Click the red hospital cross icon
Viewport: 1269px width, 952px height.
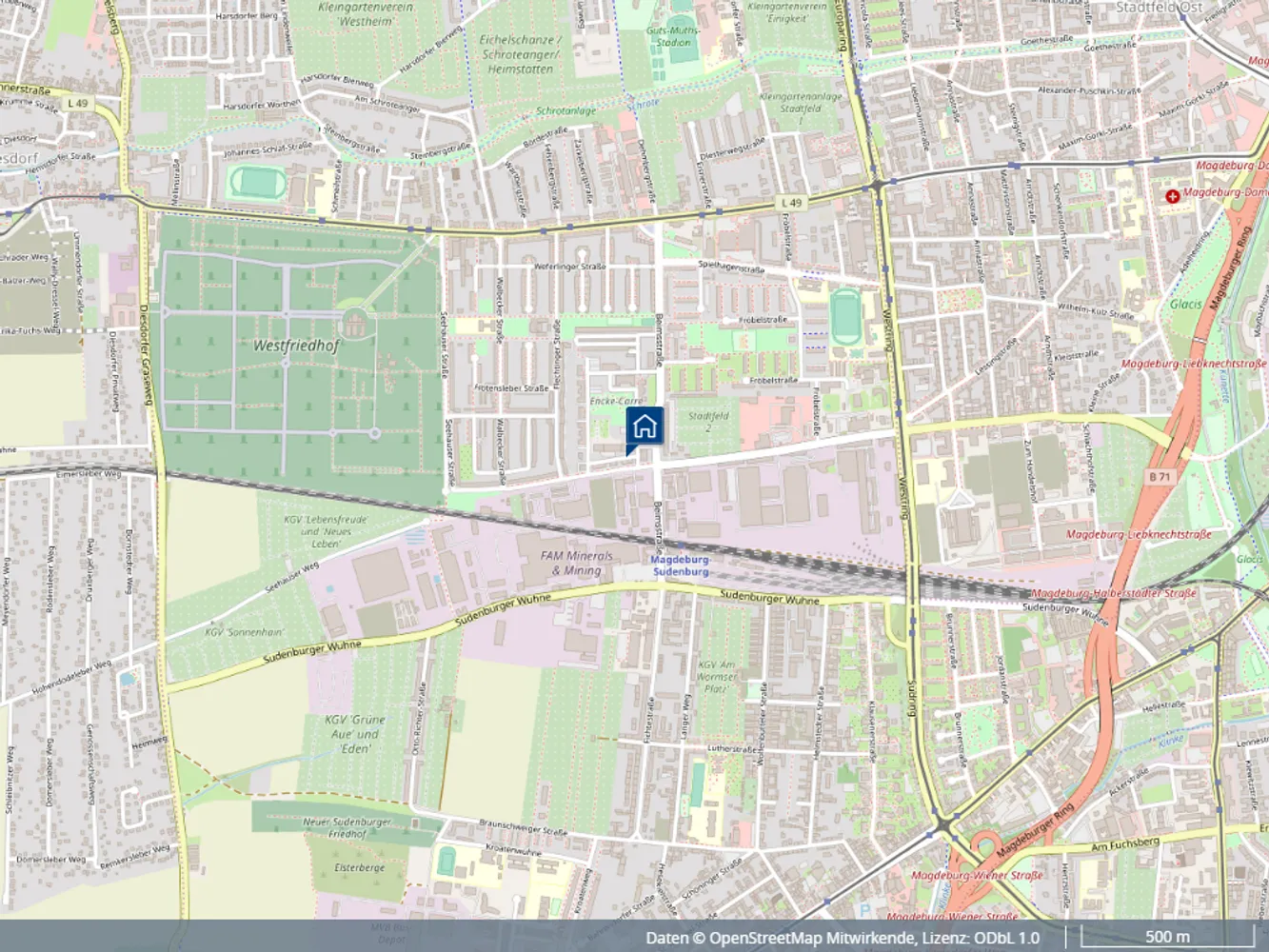tap(1172, 195)
